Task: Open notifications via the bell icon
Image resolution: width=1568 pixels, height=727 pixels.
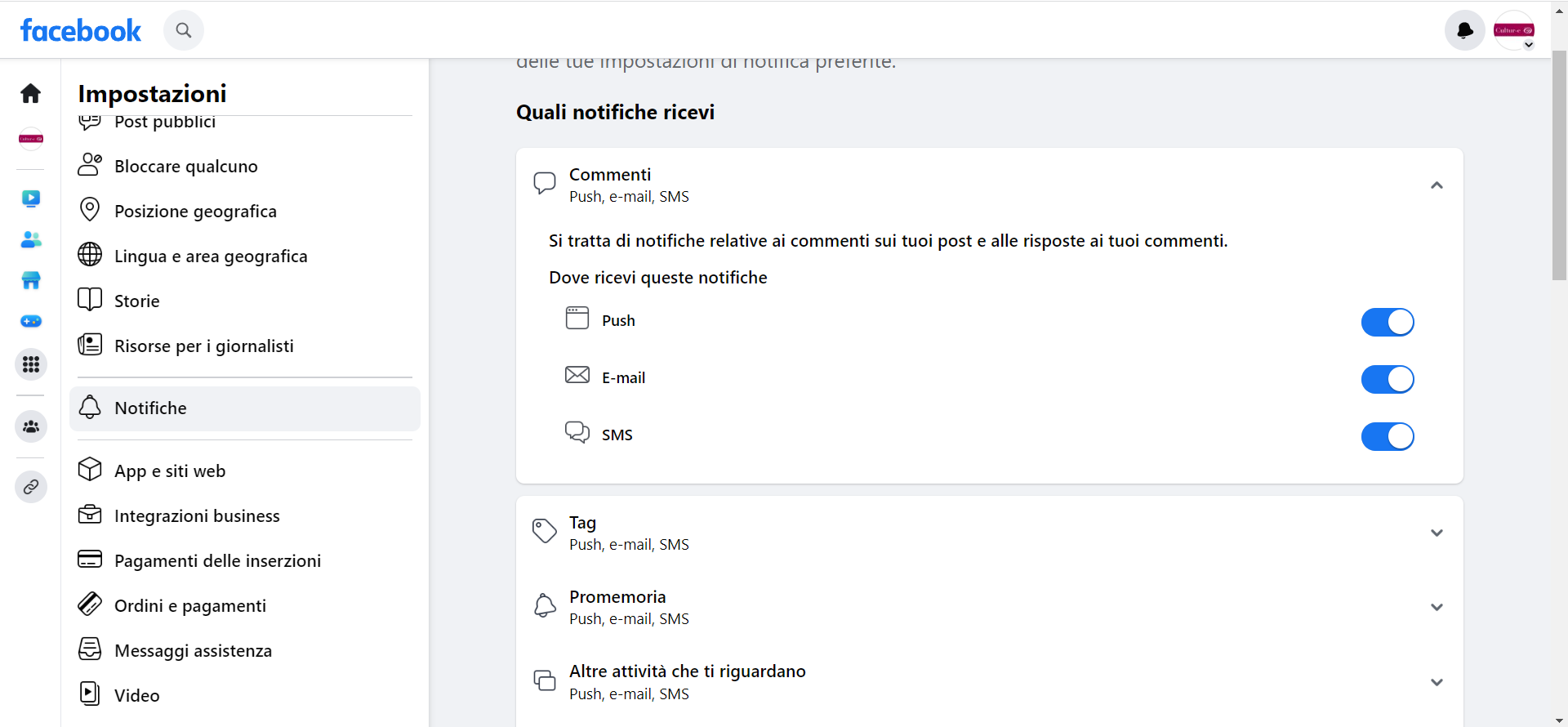Action: (1464, 29)
